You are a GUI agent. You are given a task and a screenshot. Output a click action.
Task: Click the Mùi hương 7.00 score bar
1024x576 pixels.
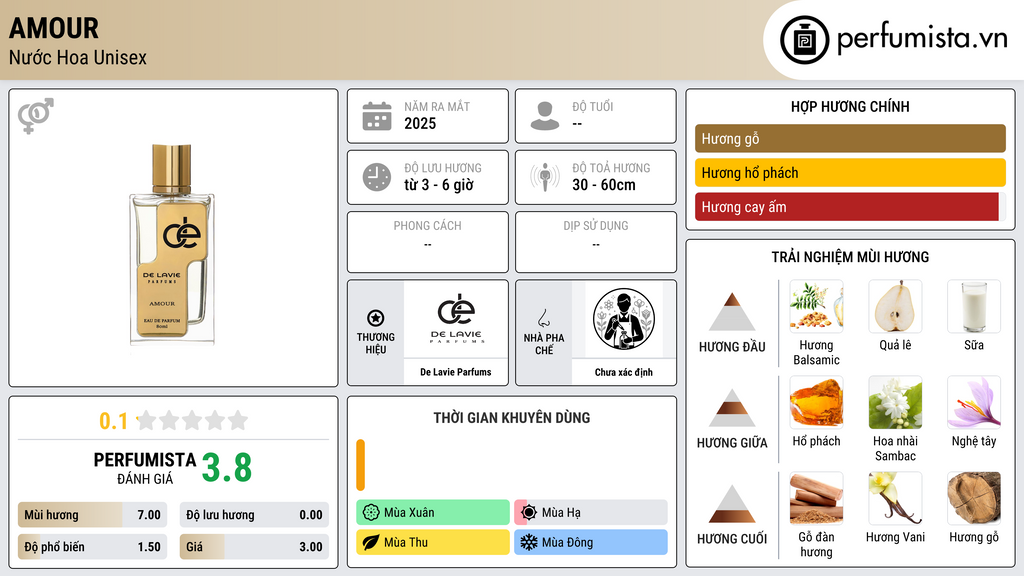[x=93, y=515]
